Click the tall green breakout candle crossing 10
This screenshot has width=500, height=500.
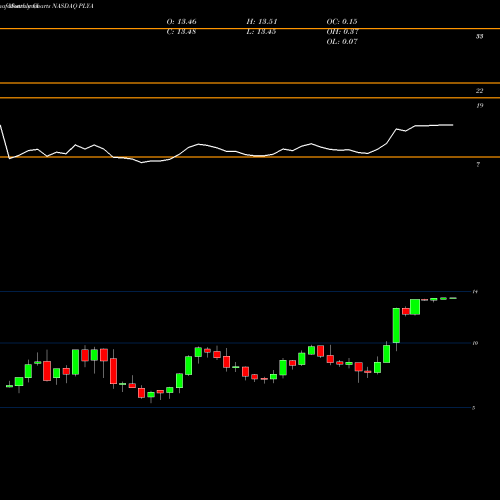(396, 325)
